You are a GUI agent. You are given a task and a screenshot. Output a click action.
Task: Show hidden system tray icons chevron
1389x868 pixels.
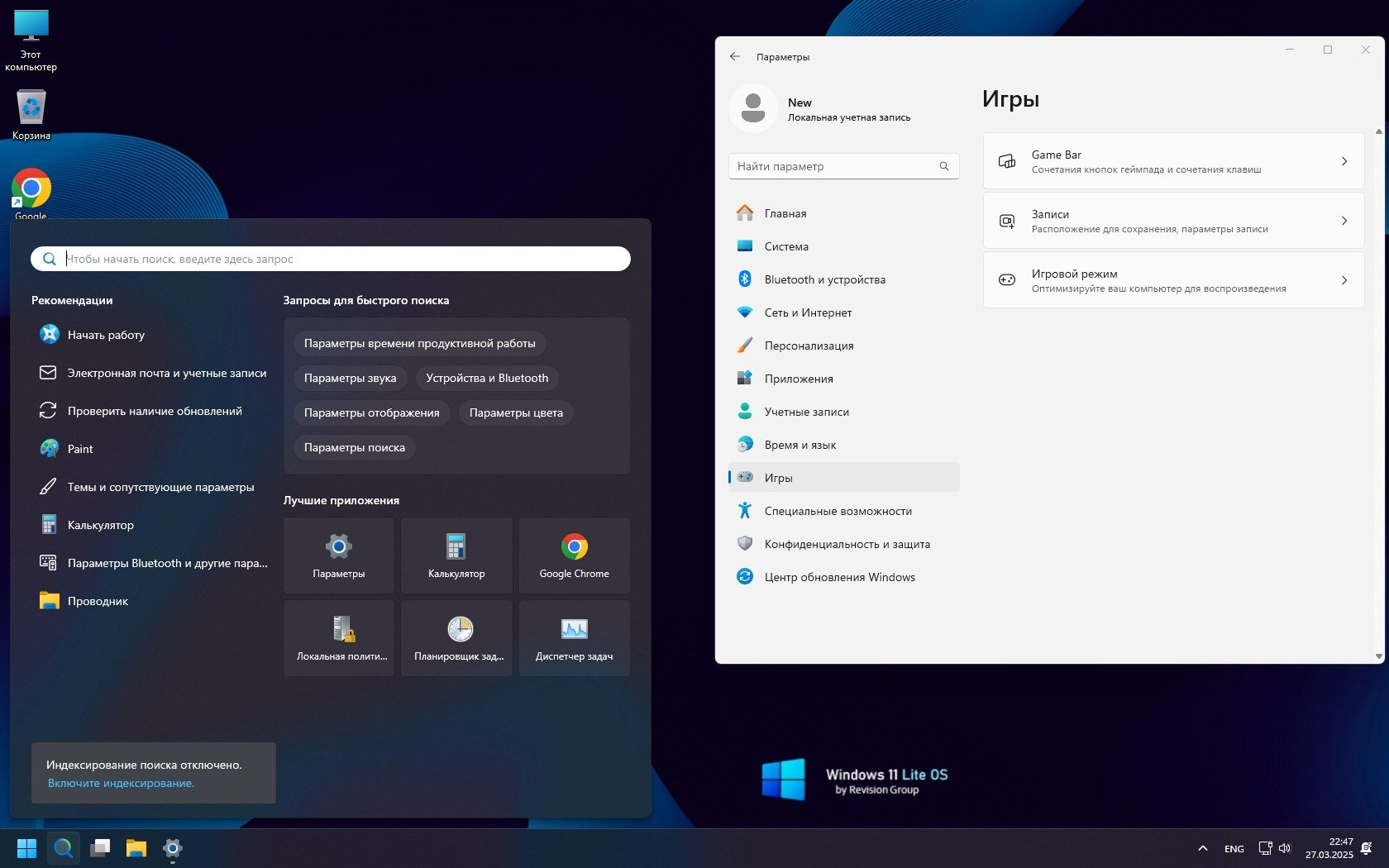(1203, 848)
